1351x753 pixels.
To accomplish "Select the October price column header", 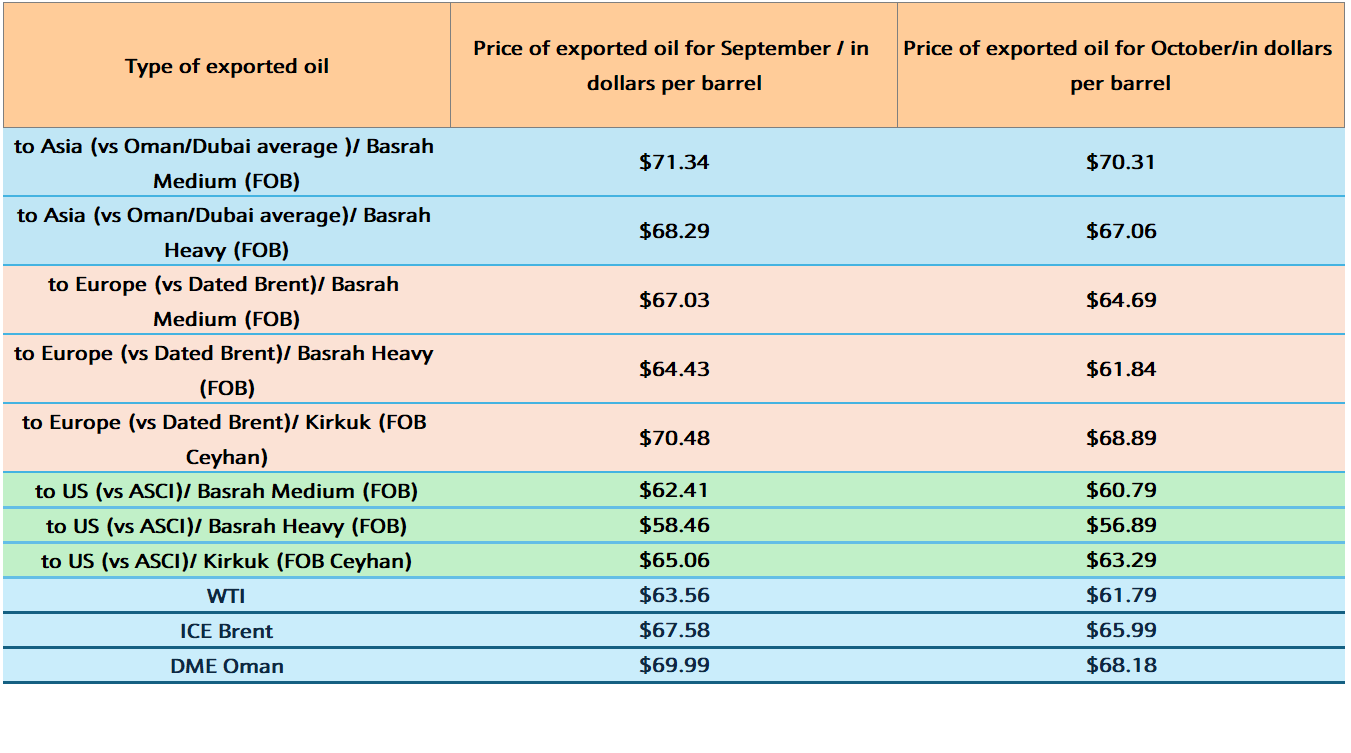I will coord(1119,66).
